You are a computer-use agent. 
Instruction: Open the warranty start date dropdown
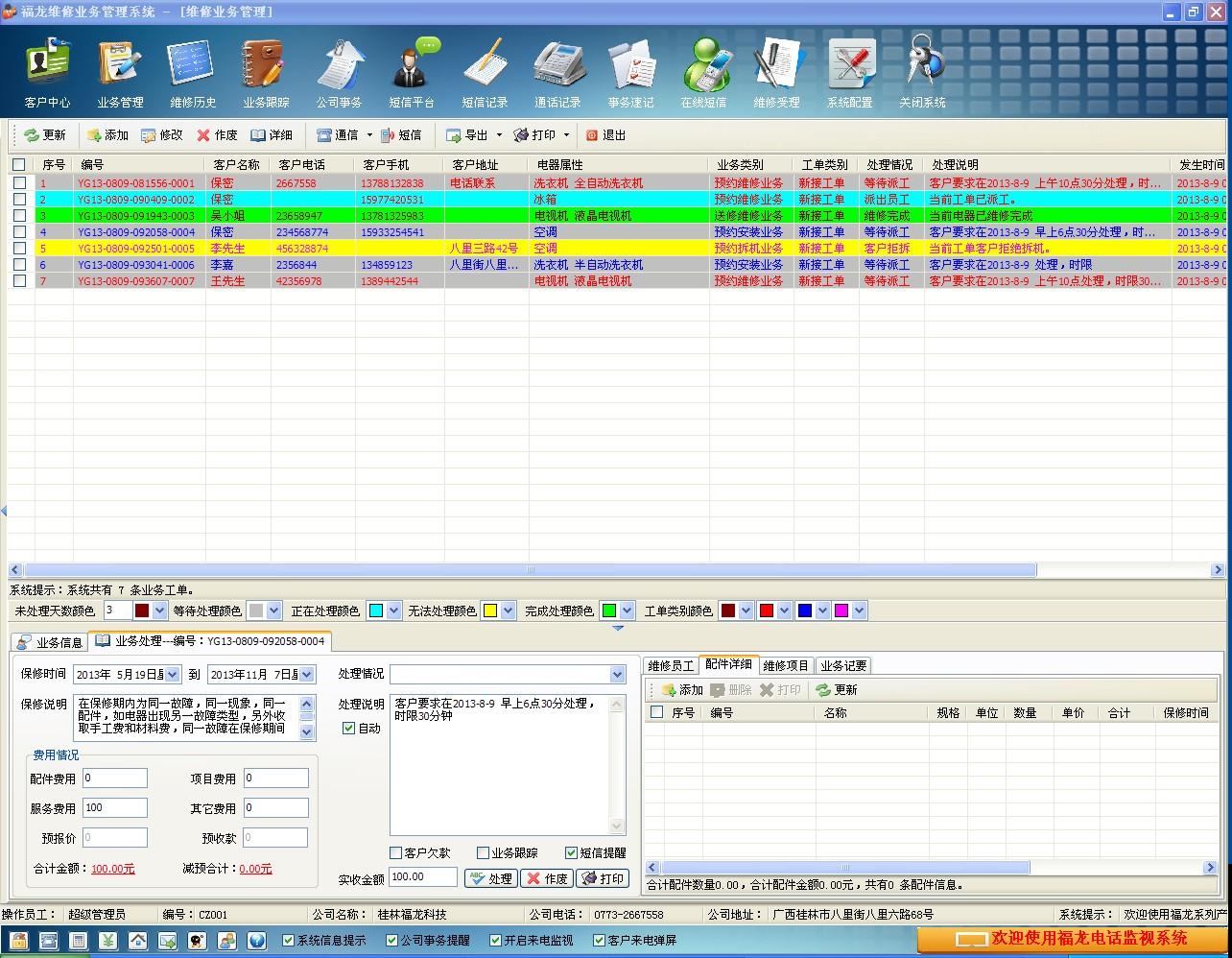click(x=173, y=674)
